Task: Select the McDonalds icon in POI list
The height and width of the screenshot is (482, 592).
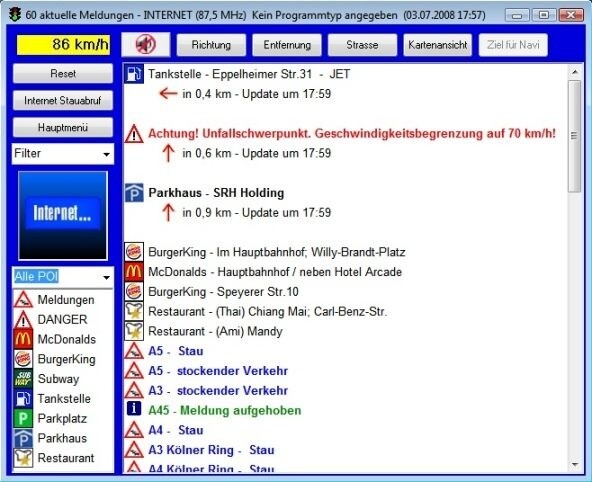Action: tap(23, 339)
